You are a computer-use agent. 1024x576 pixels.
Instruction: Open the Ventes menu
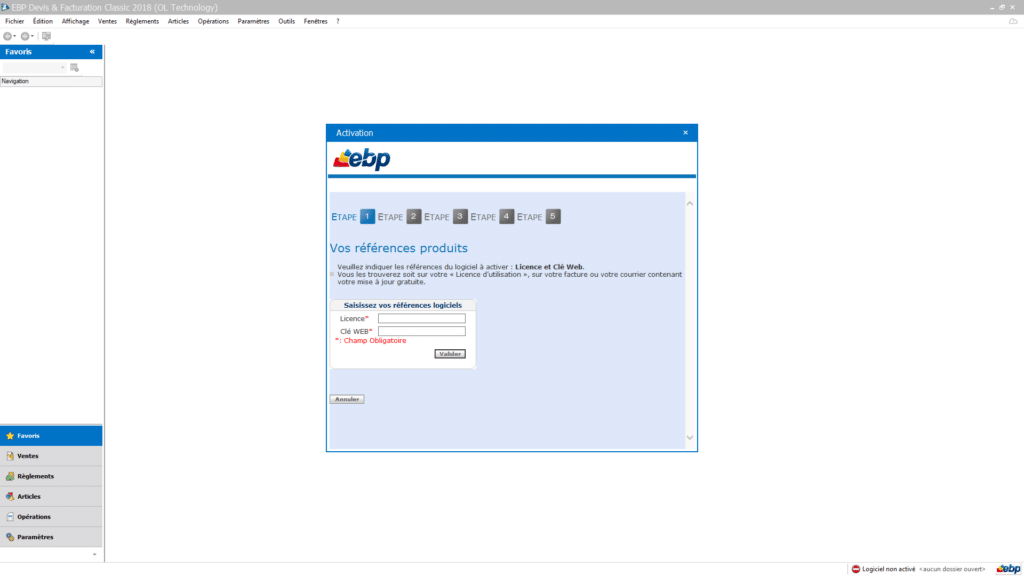(x=107, y=22)
